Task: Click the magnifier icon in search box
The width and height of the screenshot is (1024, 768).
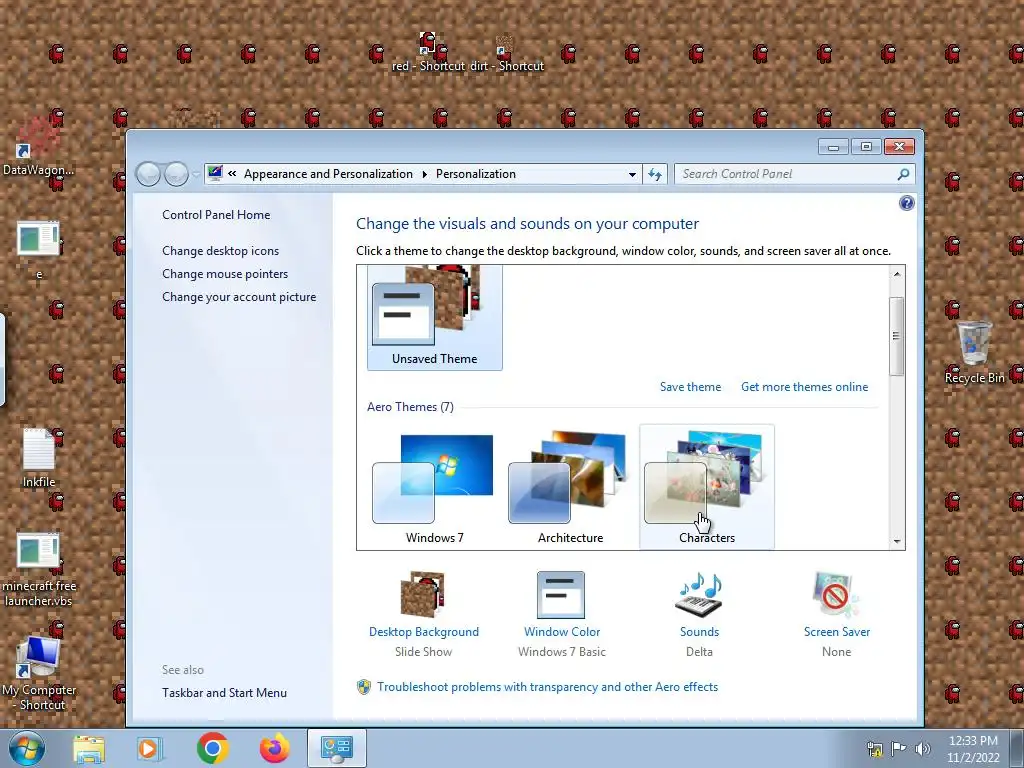Action: pos(903,174)
